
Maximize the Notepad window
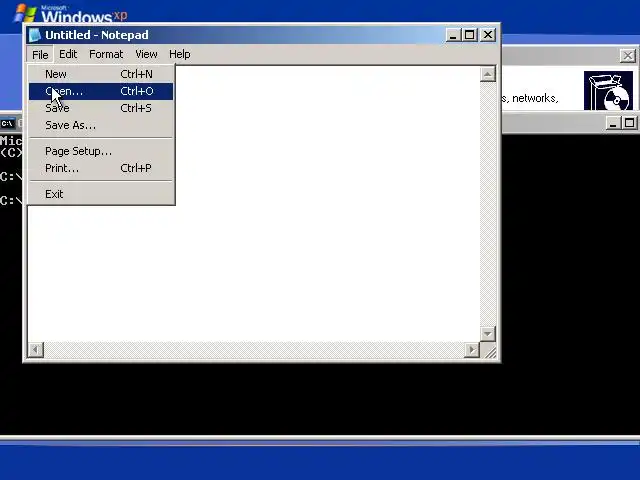(x=470, y=35)
